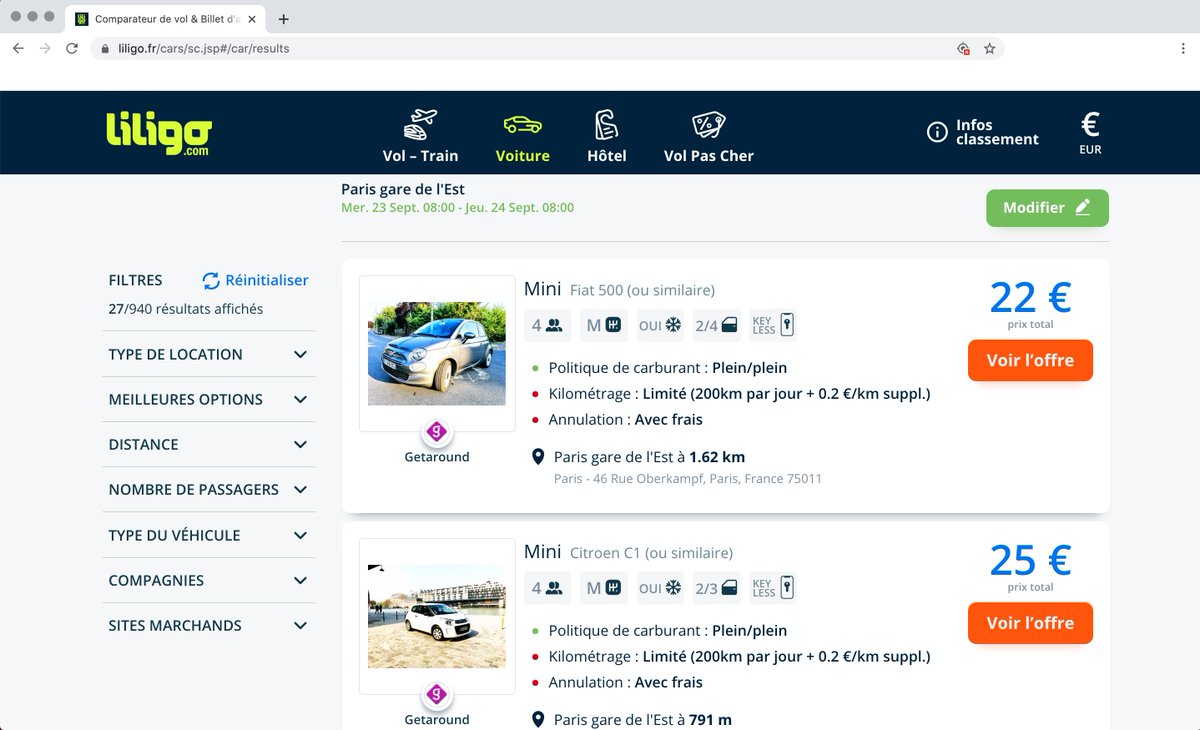Click Getaround logo under Fiat 500 photo
1200x730 pixels.
click(437, 432)
